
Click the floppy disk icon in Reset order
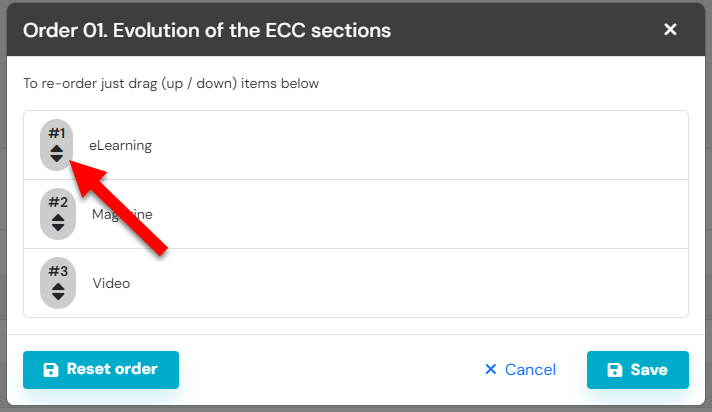point(50,370)
